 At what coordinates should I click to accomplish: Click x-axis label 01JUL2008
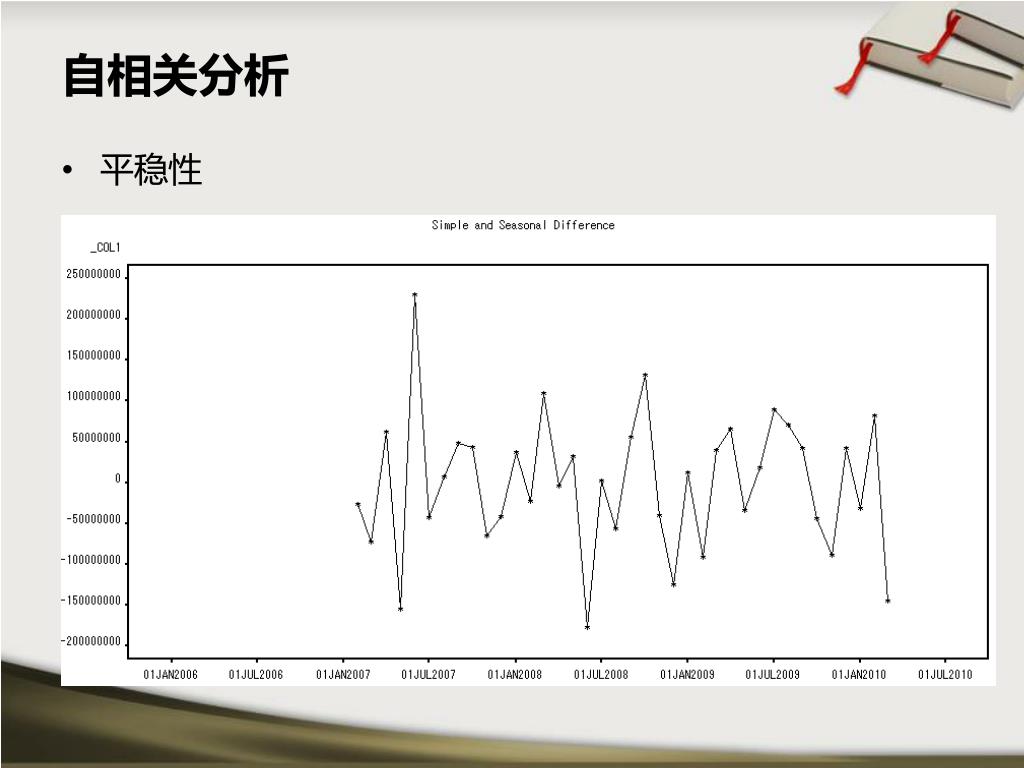[601, 675]
